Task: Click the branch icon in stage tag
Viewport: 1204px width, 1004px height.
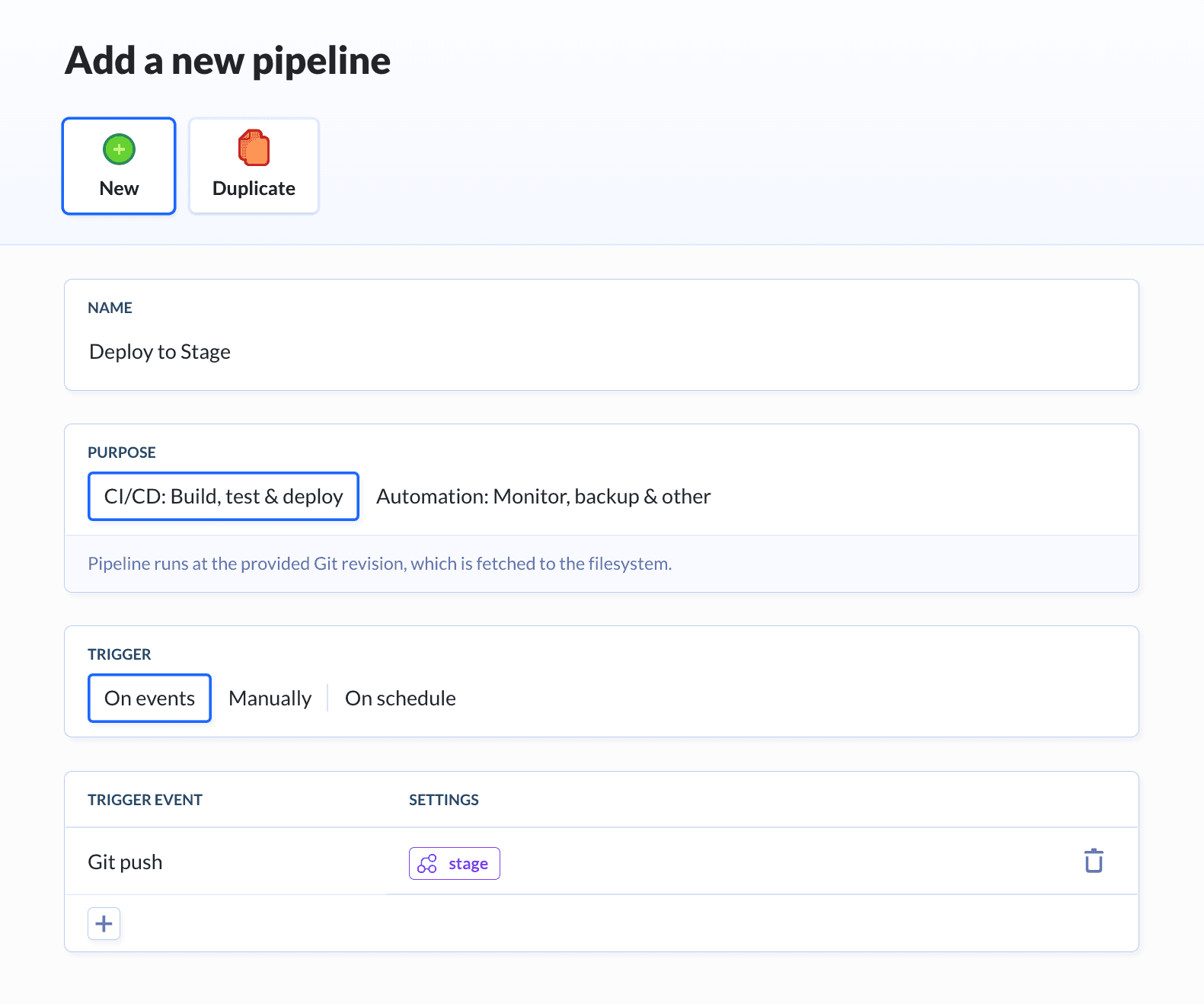Action: [x=427, y=864]
